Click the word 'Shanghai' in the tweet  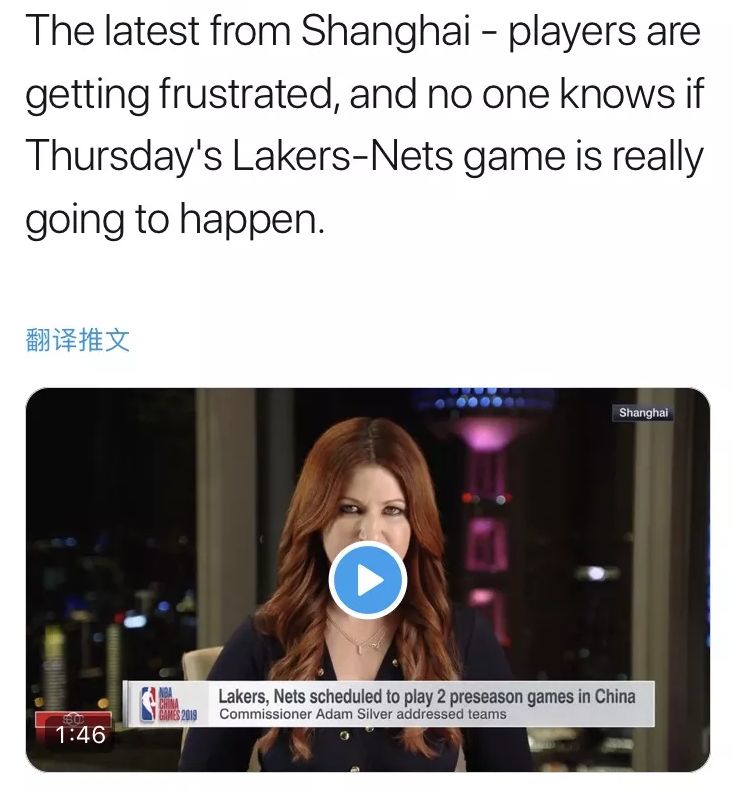click(x=385, y=30)
